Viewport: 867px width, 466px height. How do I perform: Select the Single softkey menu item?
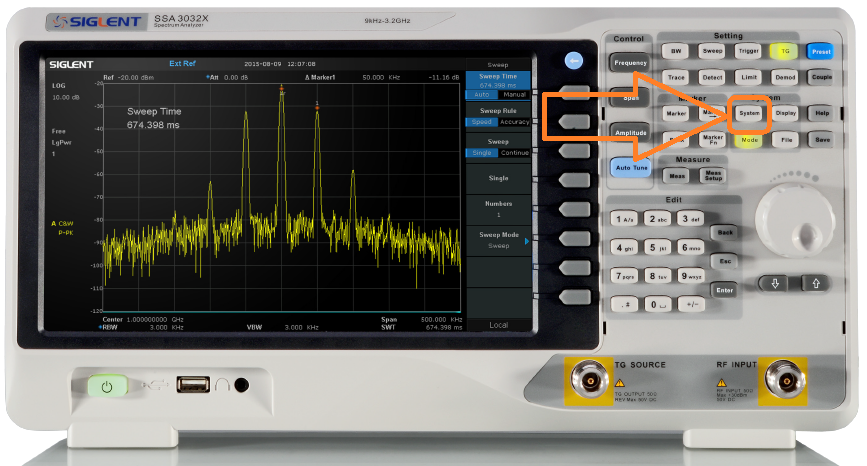(x=497, y=179)
